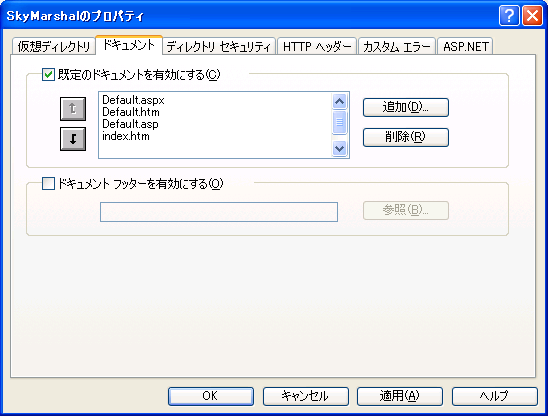
Task: Uncheck 既定のドキュメントを有効にする checkbox
Action: click(48, 74)
